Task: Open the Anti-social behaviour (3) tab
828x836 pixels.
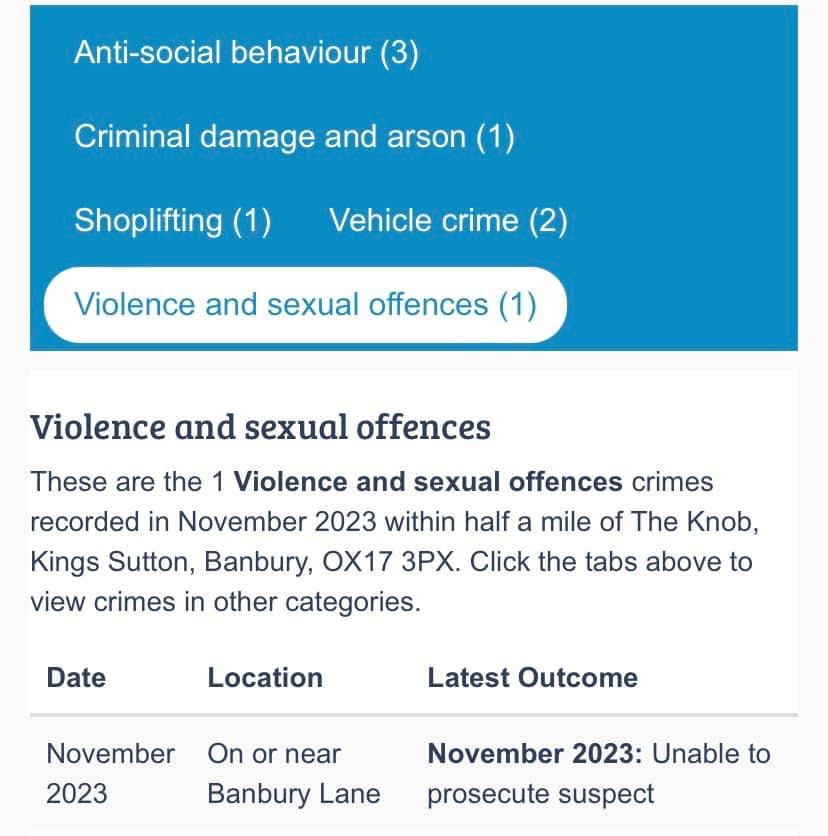Action: (x=246, y=52)
